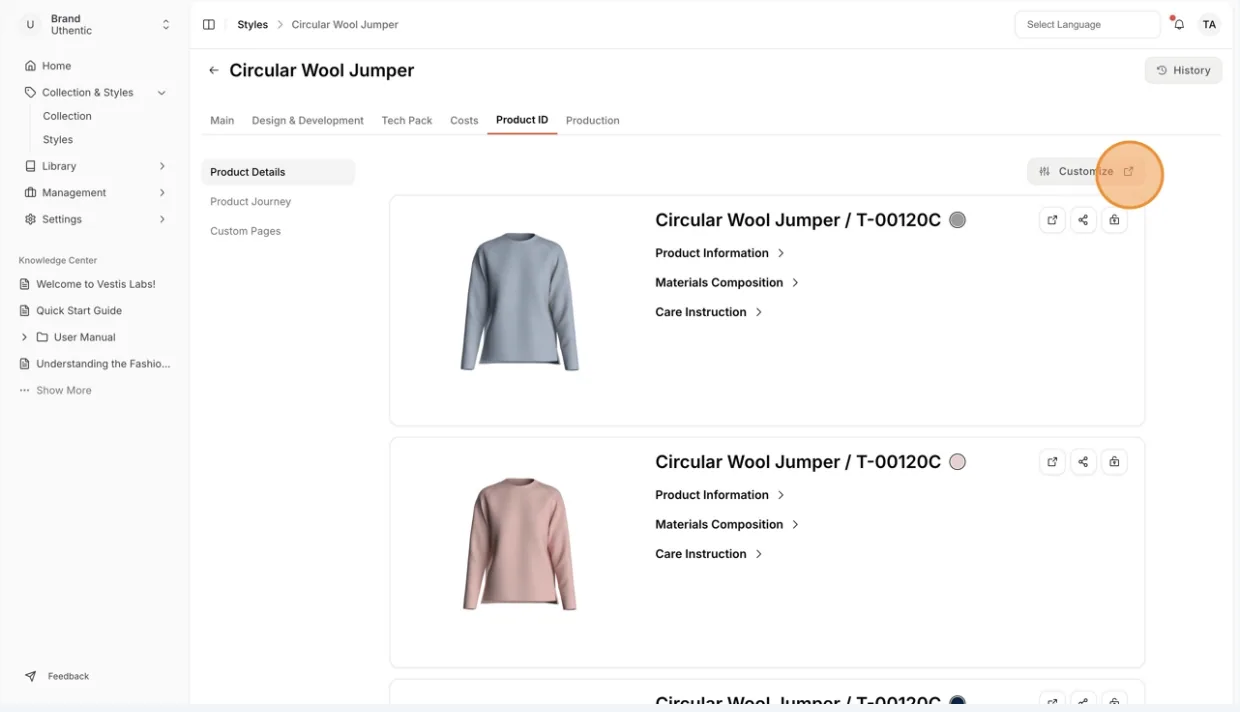Screen dimensions: 1240x712
Task: Open the Tech Pack tab
Action: 407,121
